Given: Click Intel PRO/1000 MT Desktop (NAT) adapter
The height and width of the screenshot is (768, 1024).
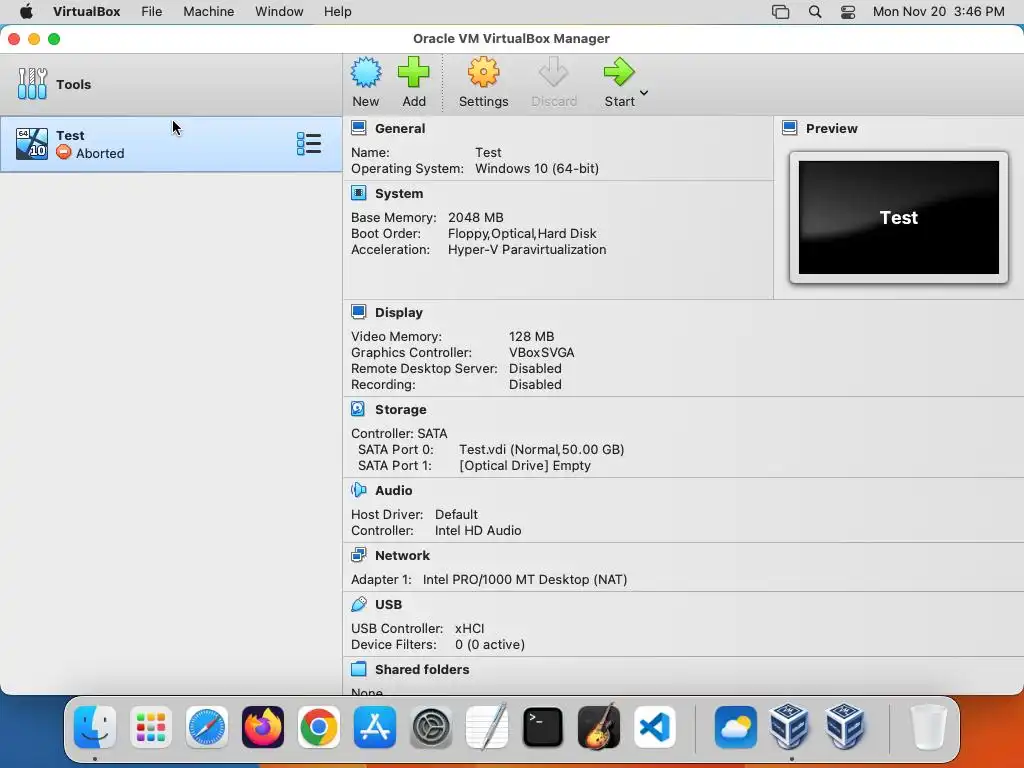Looking at the screenshot, I should pyautogui.click(x=524, y=579).
